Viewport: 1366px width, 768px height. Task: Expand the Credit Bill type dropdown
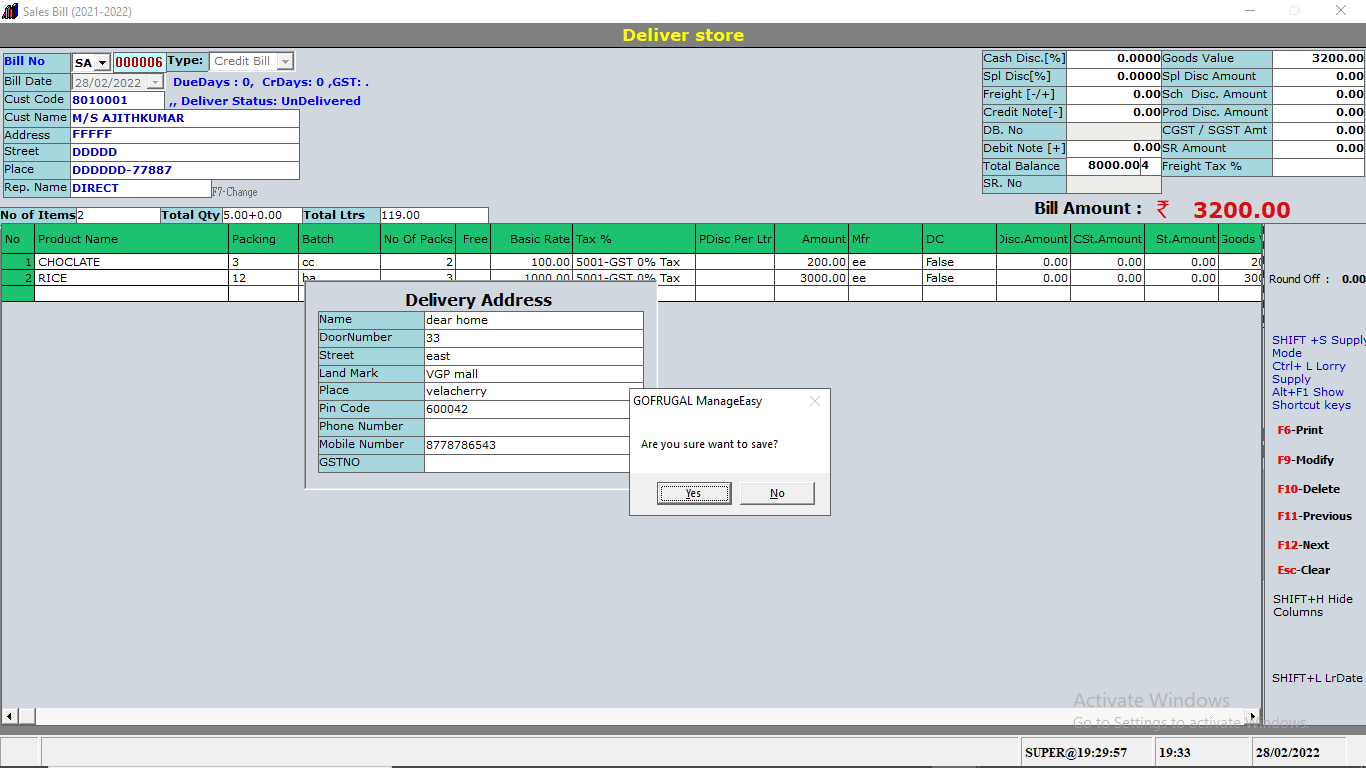click(x=285, y=61)
